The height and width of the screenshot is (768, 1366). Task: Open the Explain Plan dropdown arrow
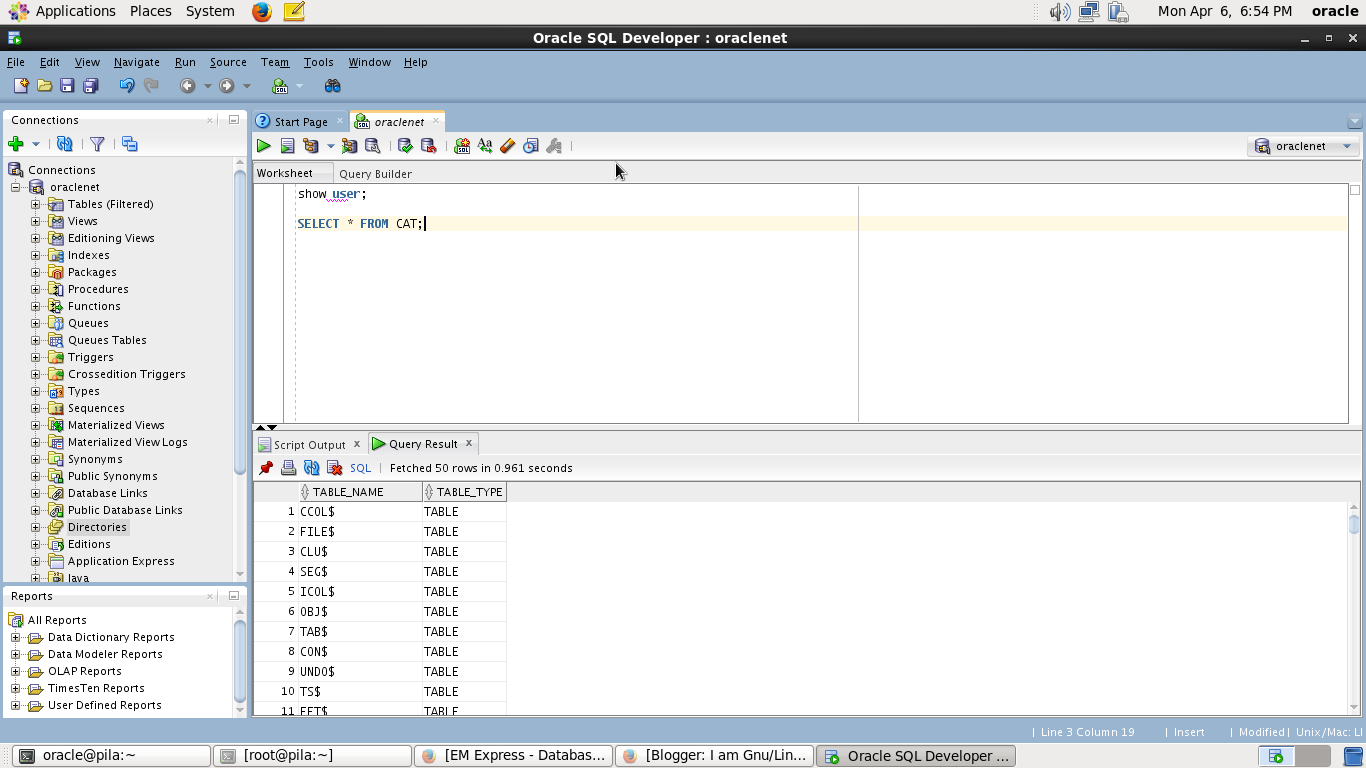331,146
